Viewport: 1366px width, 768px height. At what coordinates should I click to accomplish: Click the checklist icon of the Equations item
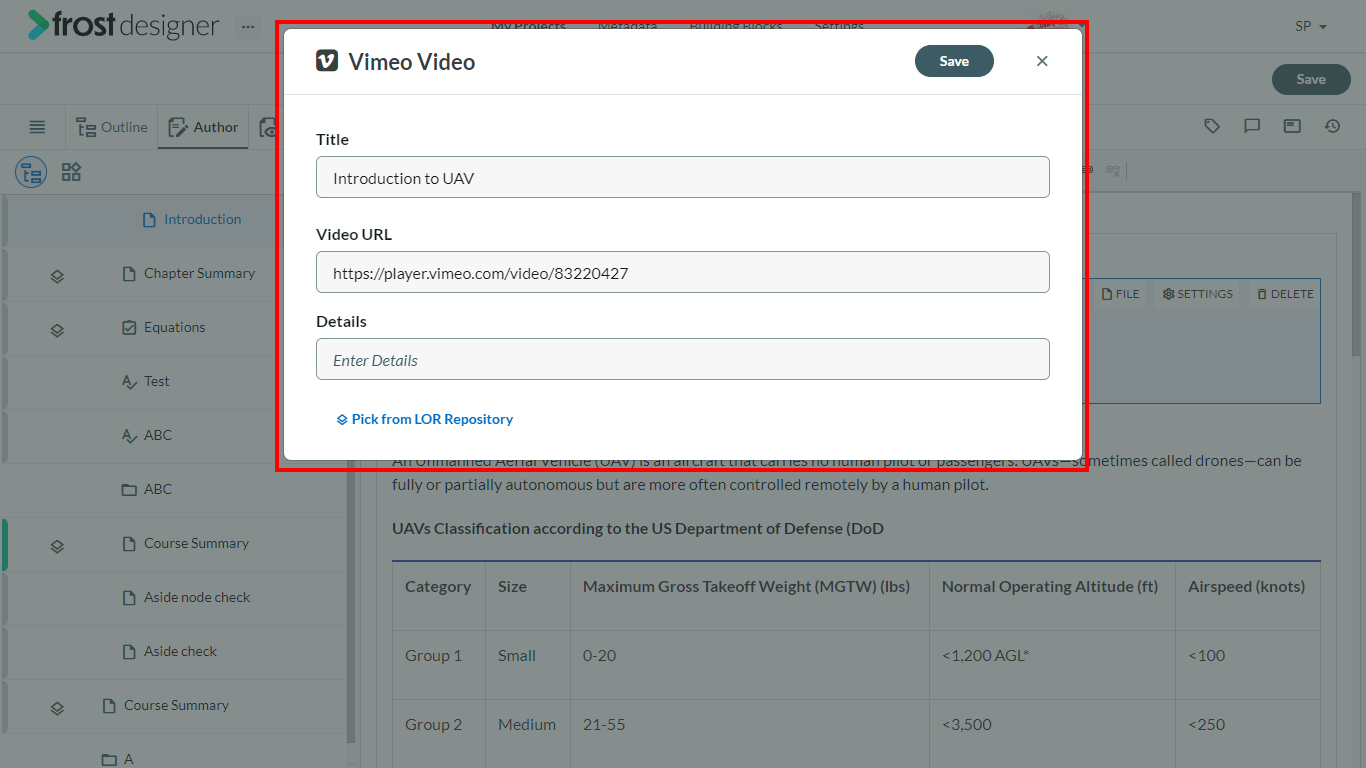coord(129,327)
